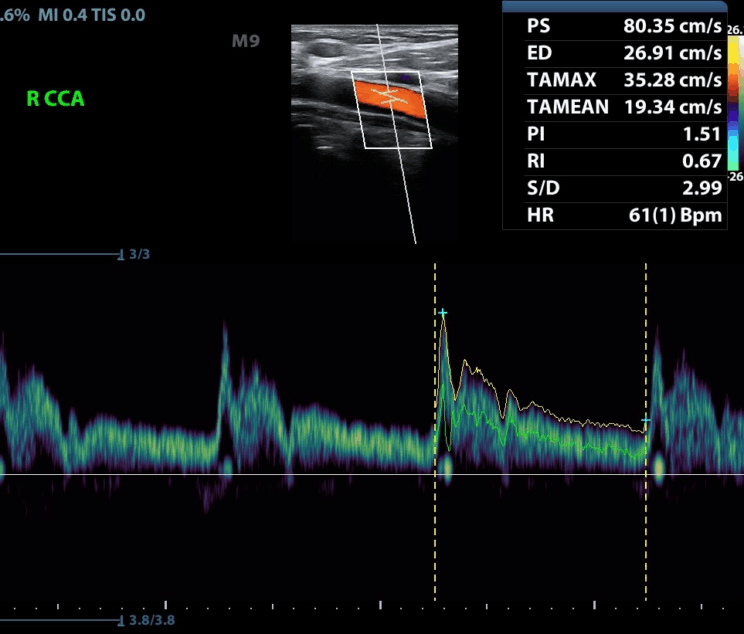Click the peak systolic cyan caliper marker
Viewport: 744px width, 634px height.
click(x=443, y=313)
